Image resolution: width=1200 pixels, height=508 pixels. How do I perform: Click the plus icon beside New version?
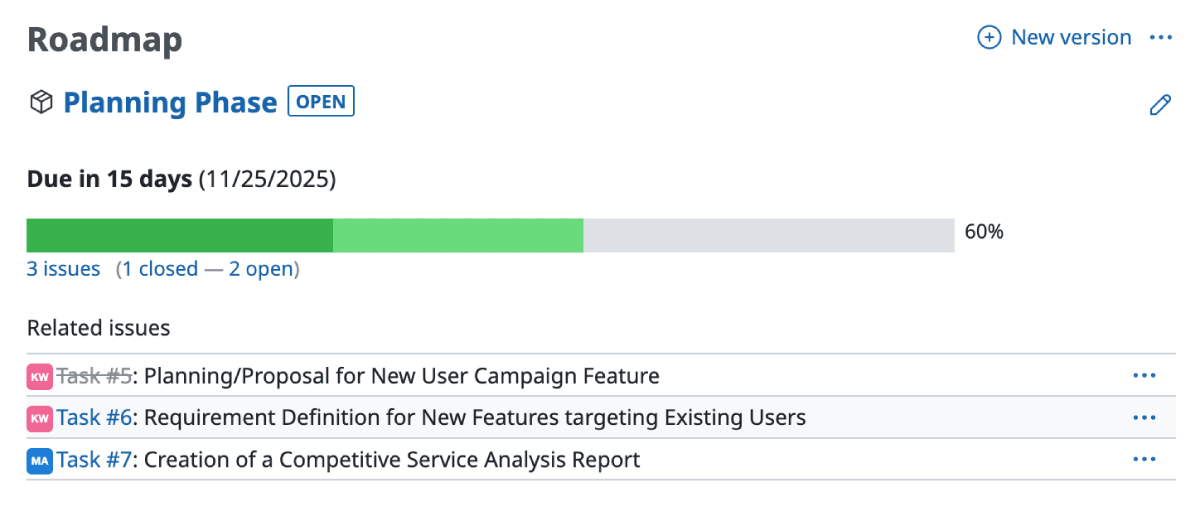(988, 38)
